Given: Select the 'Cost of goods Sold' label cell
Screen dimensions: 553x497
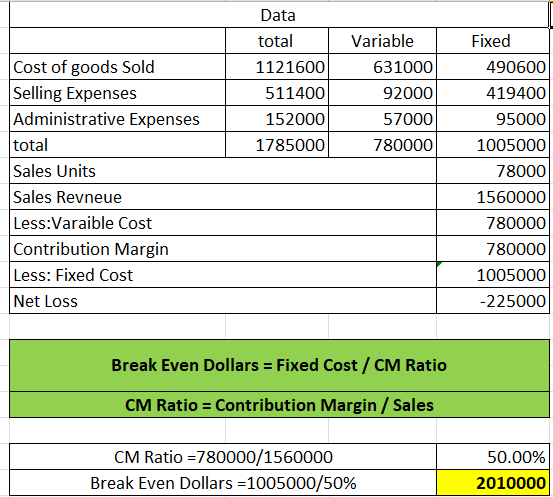Looking at the screenshot, I should (x=117, y=67).
